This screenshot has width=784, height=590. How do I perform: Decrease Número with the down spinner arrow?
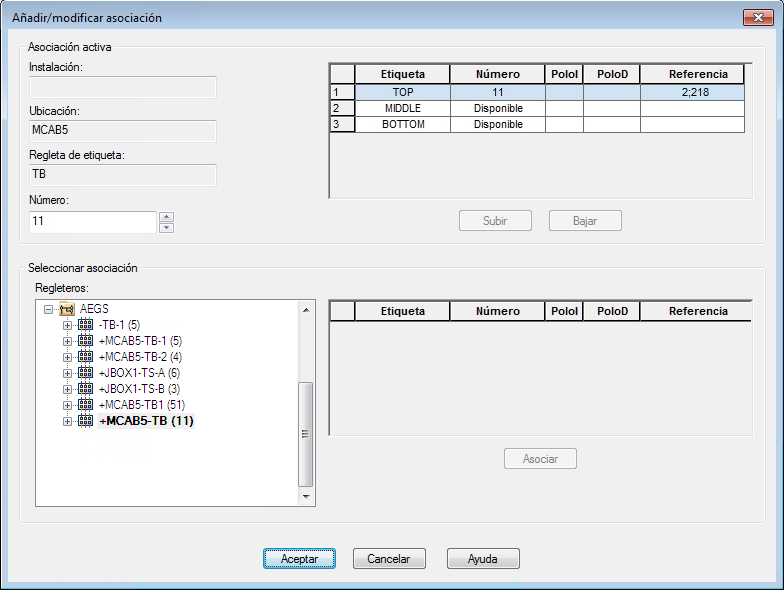166,228
